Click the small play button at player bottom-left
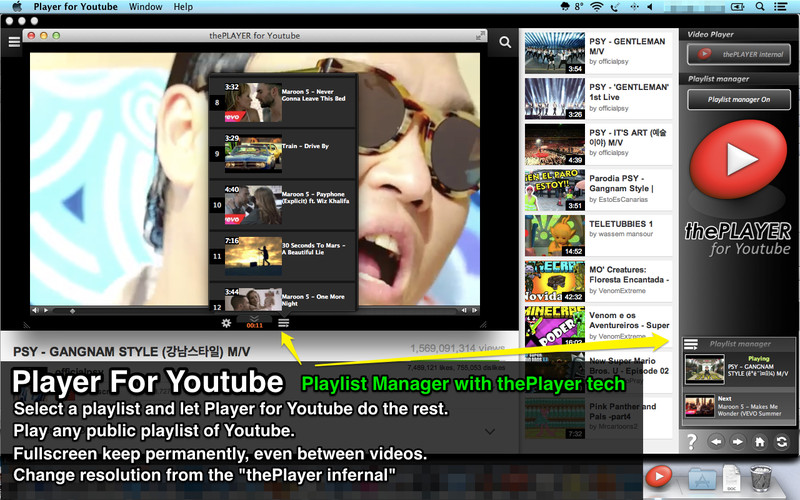The height and width of the screenshot is (500, 800). 46,310
